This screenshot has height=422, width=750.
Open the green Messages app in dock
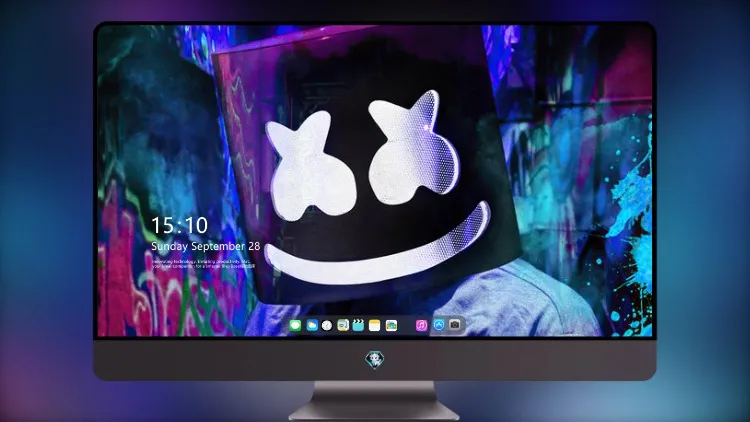pos(295,325)
